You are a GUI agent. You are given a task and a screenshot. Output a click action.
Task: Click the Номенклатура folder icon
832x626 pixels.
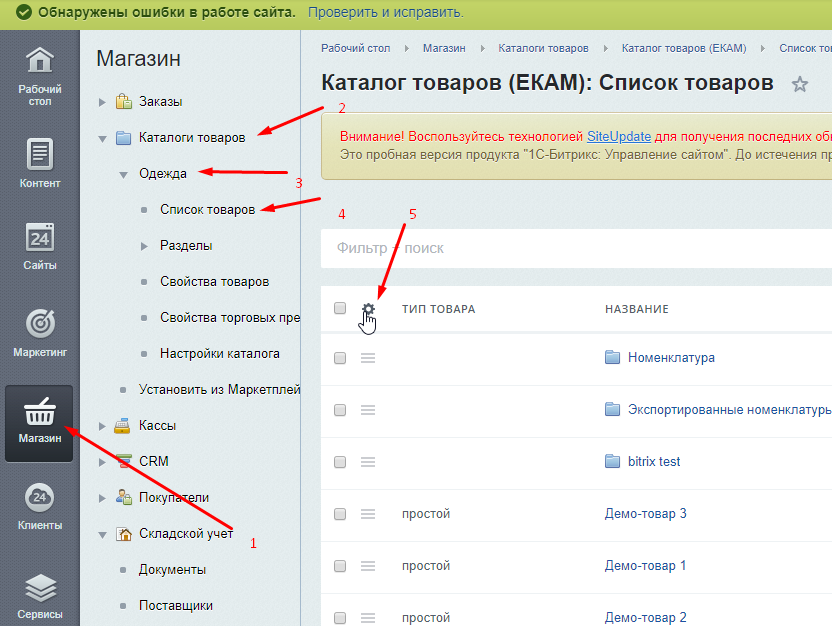[x=612, y=357]
